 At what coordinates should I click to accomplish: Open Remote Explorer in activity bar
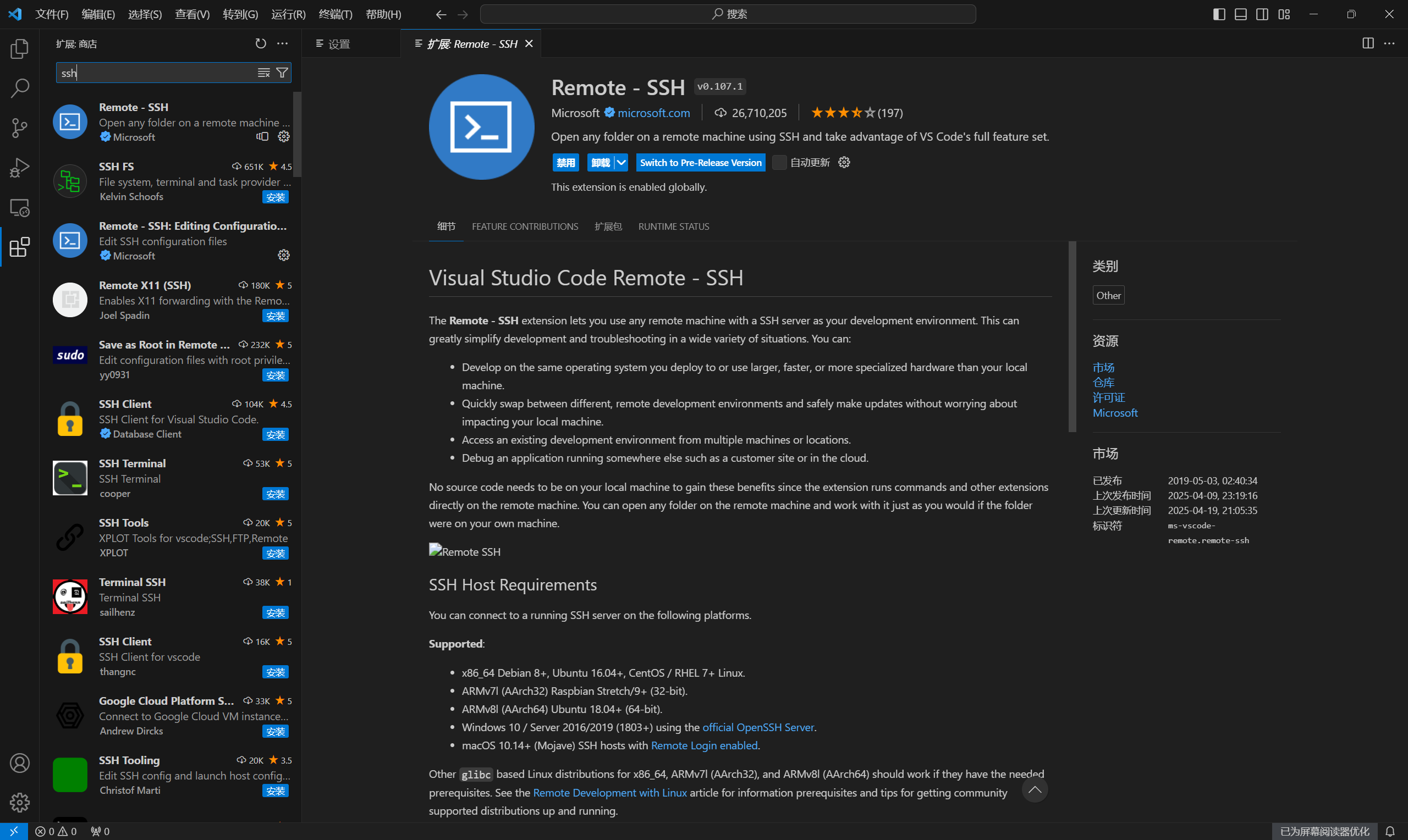tap(20, 208)
